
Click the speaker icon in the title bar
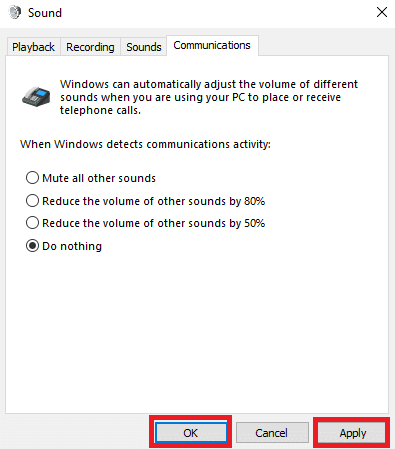[x=14, y=13]
